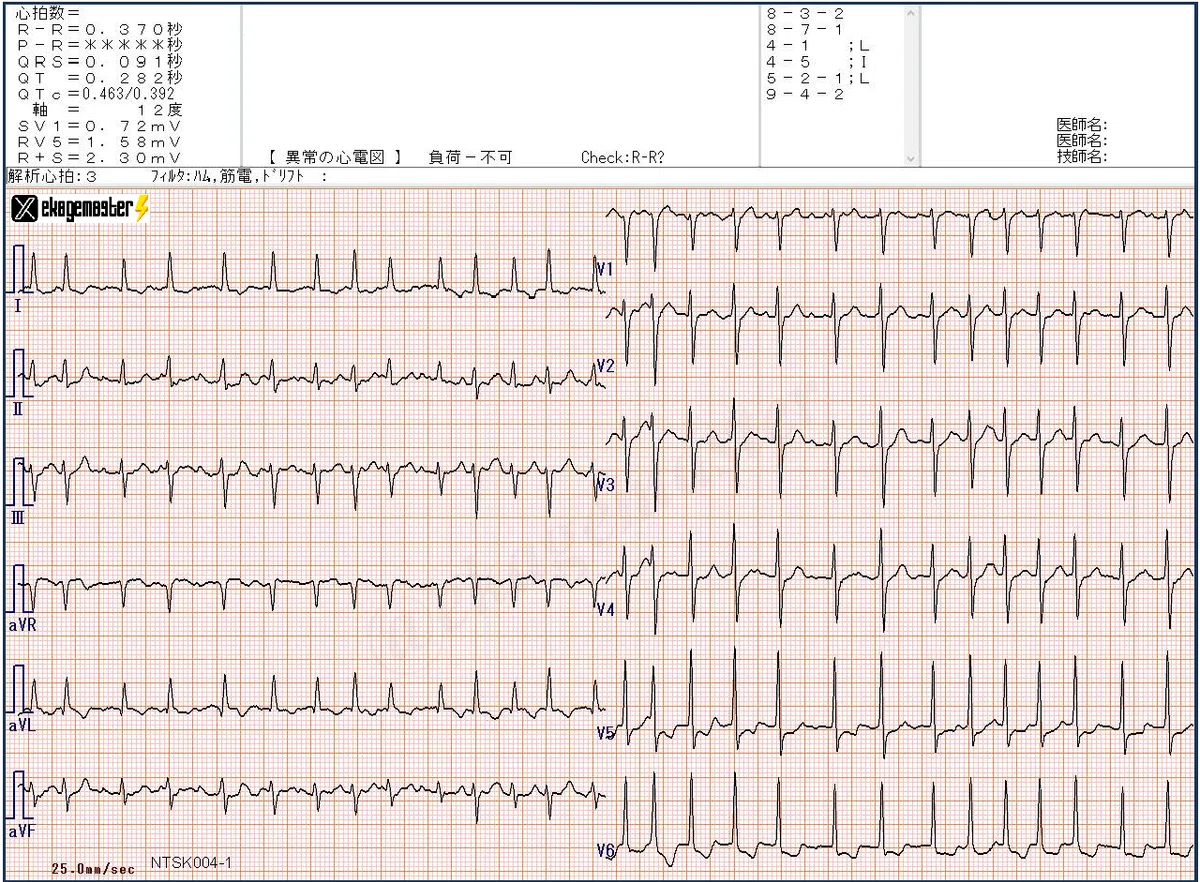Click the 25.0mm/sec paper speed label

[92, 869]
